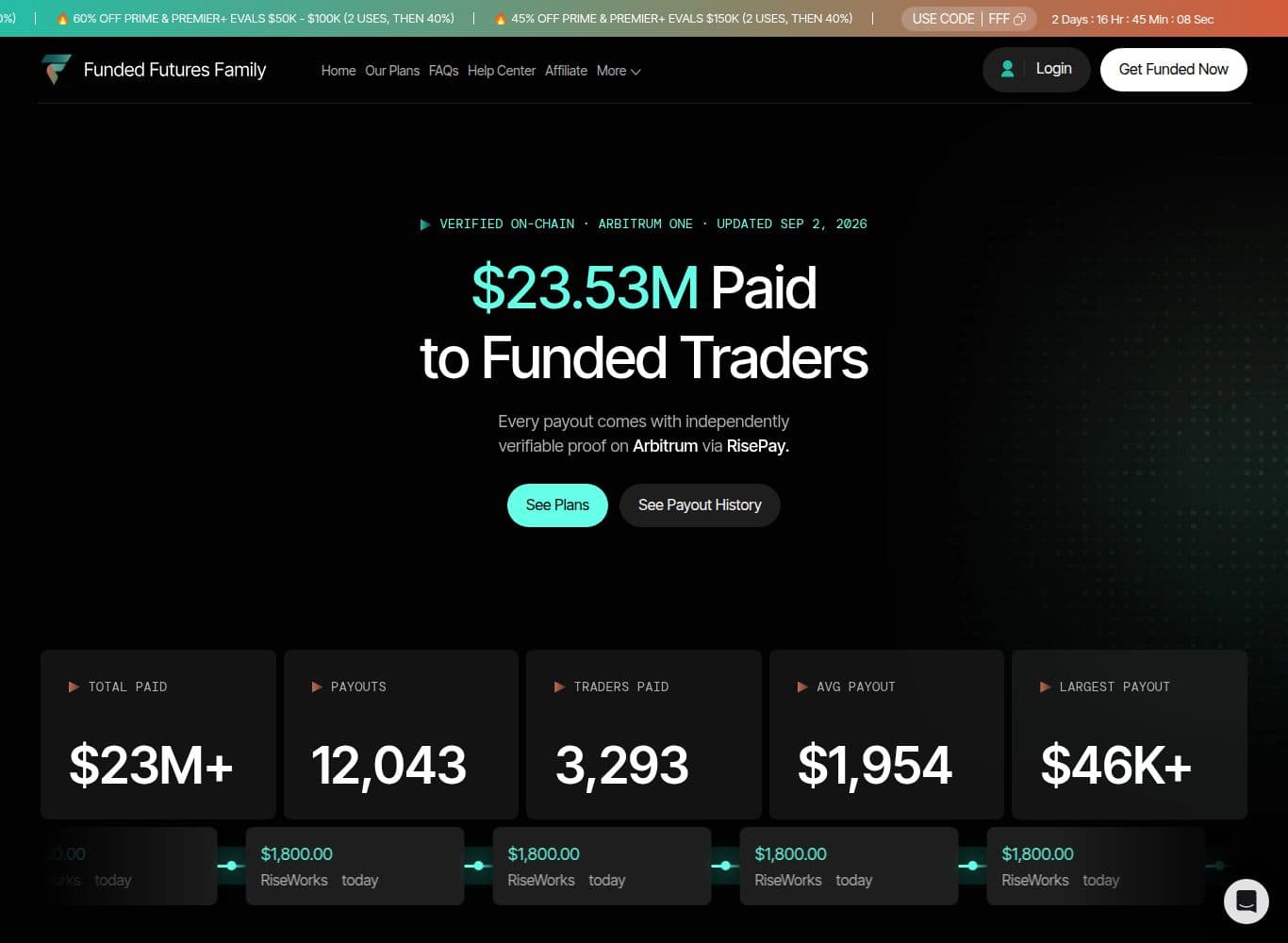The width and height of the screenshot is (1288, 943).
Task: Expand the More menu chevron
Action: pos(636,72)
